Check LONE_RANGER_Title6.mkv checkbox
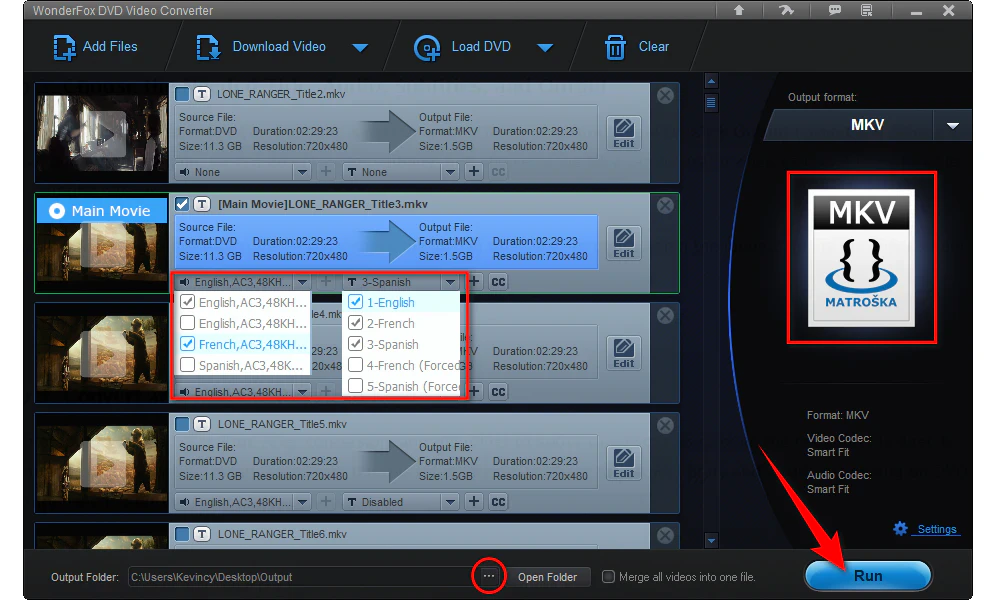The height and width of the screenshot is (600, 1000). coord(182,534)
